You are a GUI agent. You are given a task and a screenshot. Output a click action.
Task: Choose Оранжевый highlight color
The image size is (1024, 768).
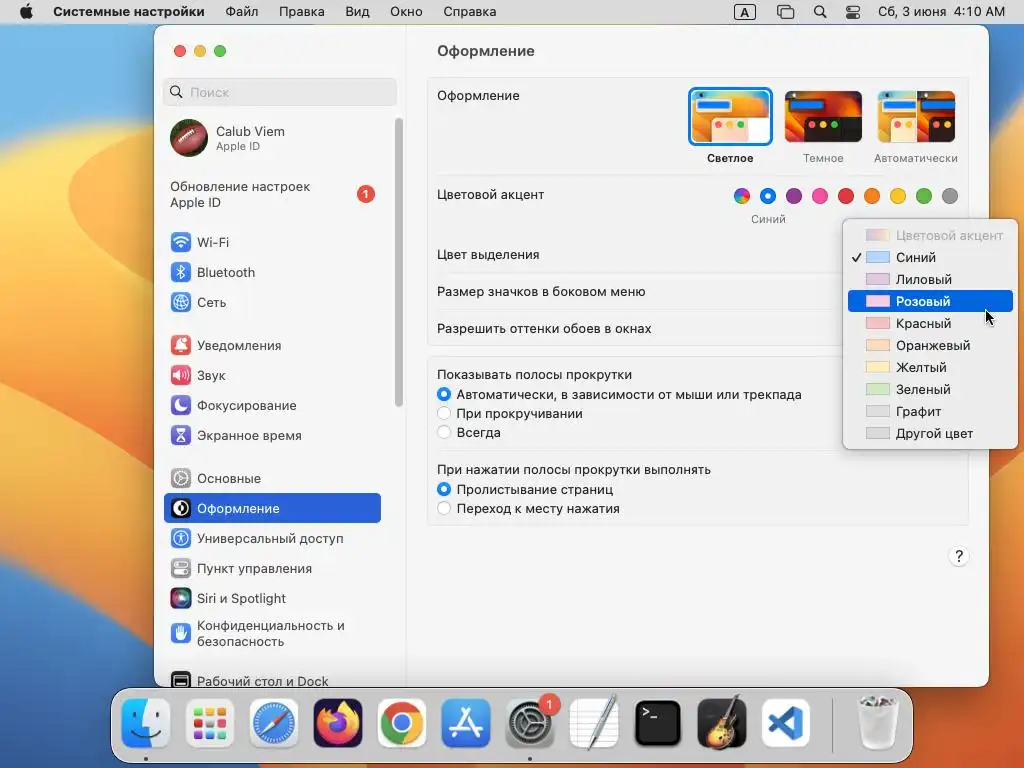click(930, 345)
